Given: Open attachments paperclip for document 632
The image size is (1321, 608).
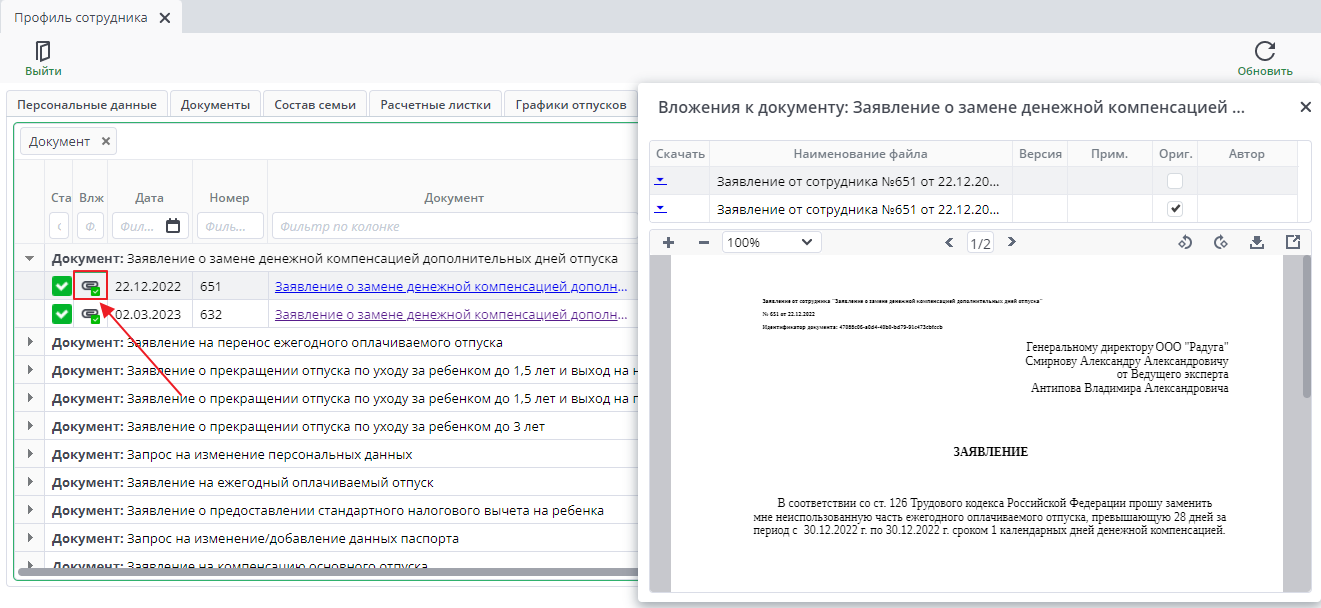Looking at the screenshot, I should pos(91,314).
